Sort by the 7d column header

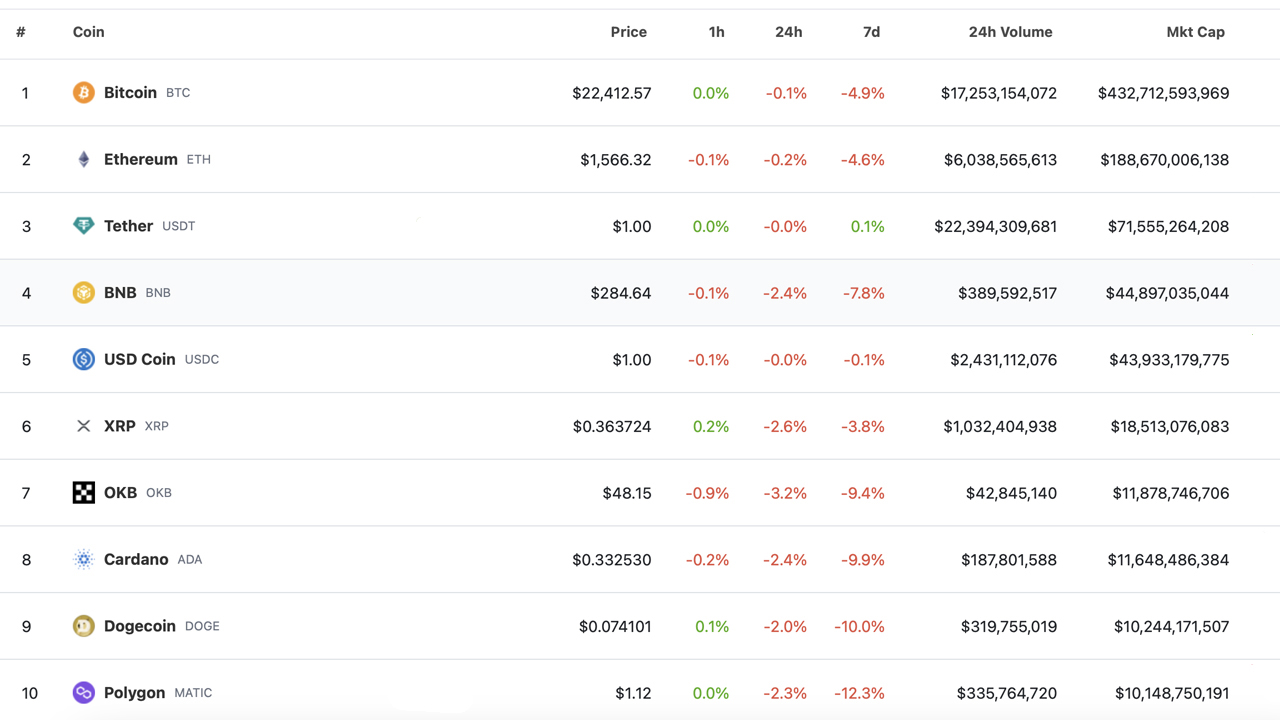coord(872,32)
